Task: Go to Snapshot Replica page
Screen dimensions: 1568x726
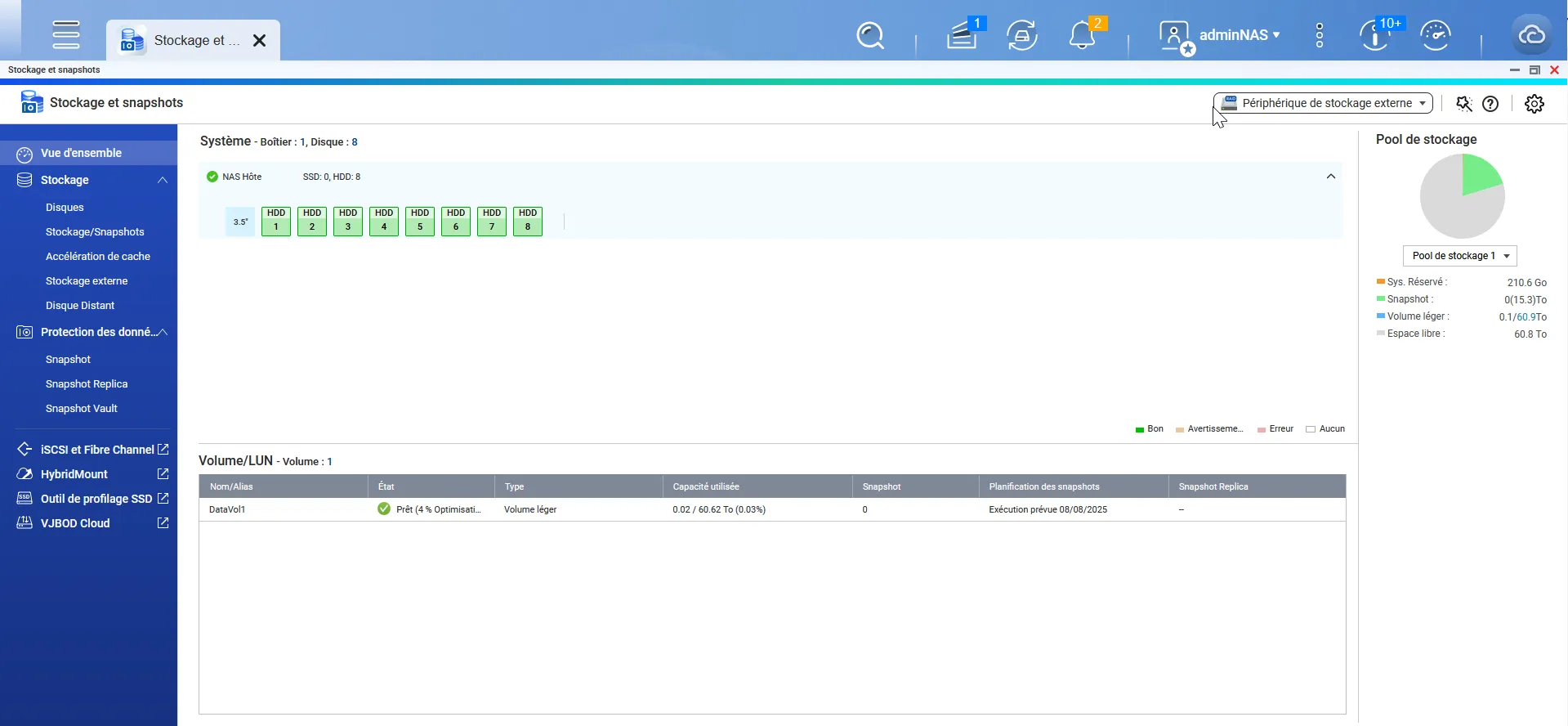Action: pyautogui.click(x=87, y=384)
